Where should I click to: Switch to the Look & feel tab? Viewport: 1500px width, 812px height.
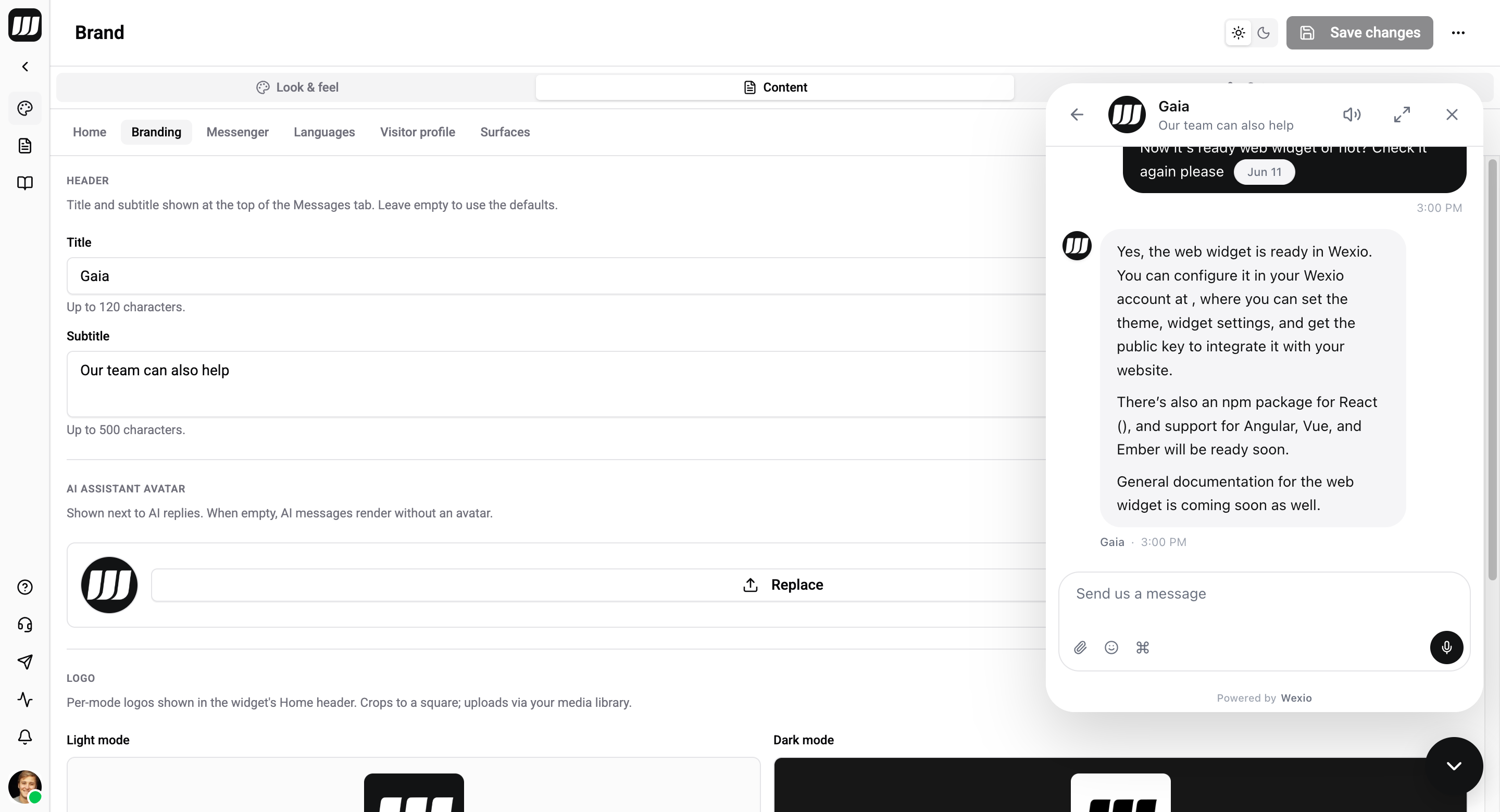click(297, 87)
